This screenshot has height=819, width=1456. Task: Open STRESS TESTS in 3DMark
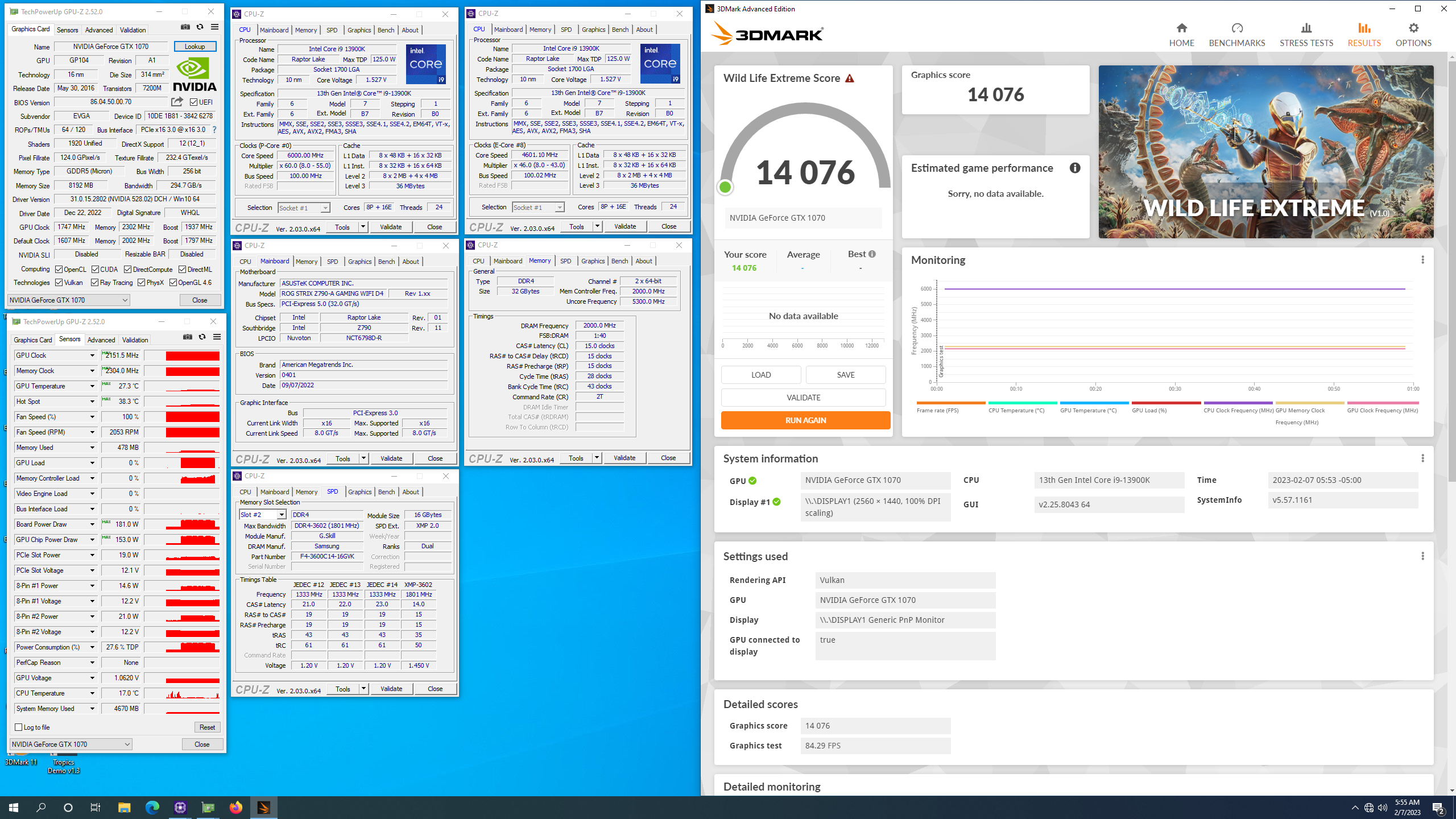coord(1306,35)
